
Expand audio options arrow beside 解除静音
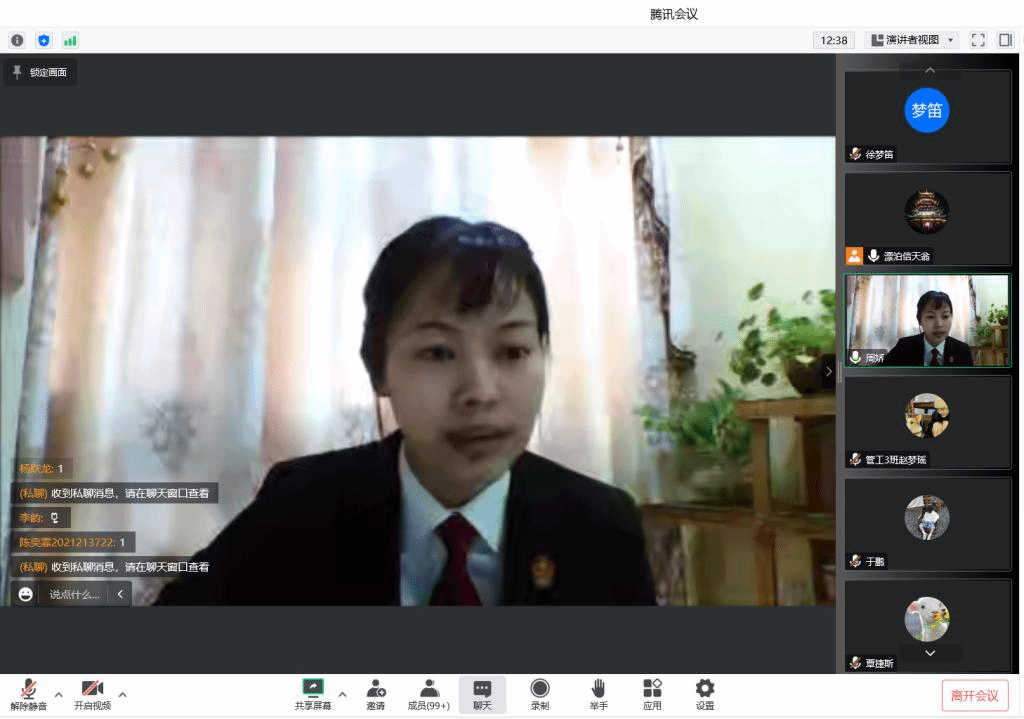coord(58,694)
